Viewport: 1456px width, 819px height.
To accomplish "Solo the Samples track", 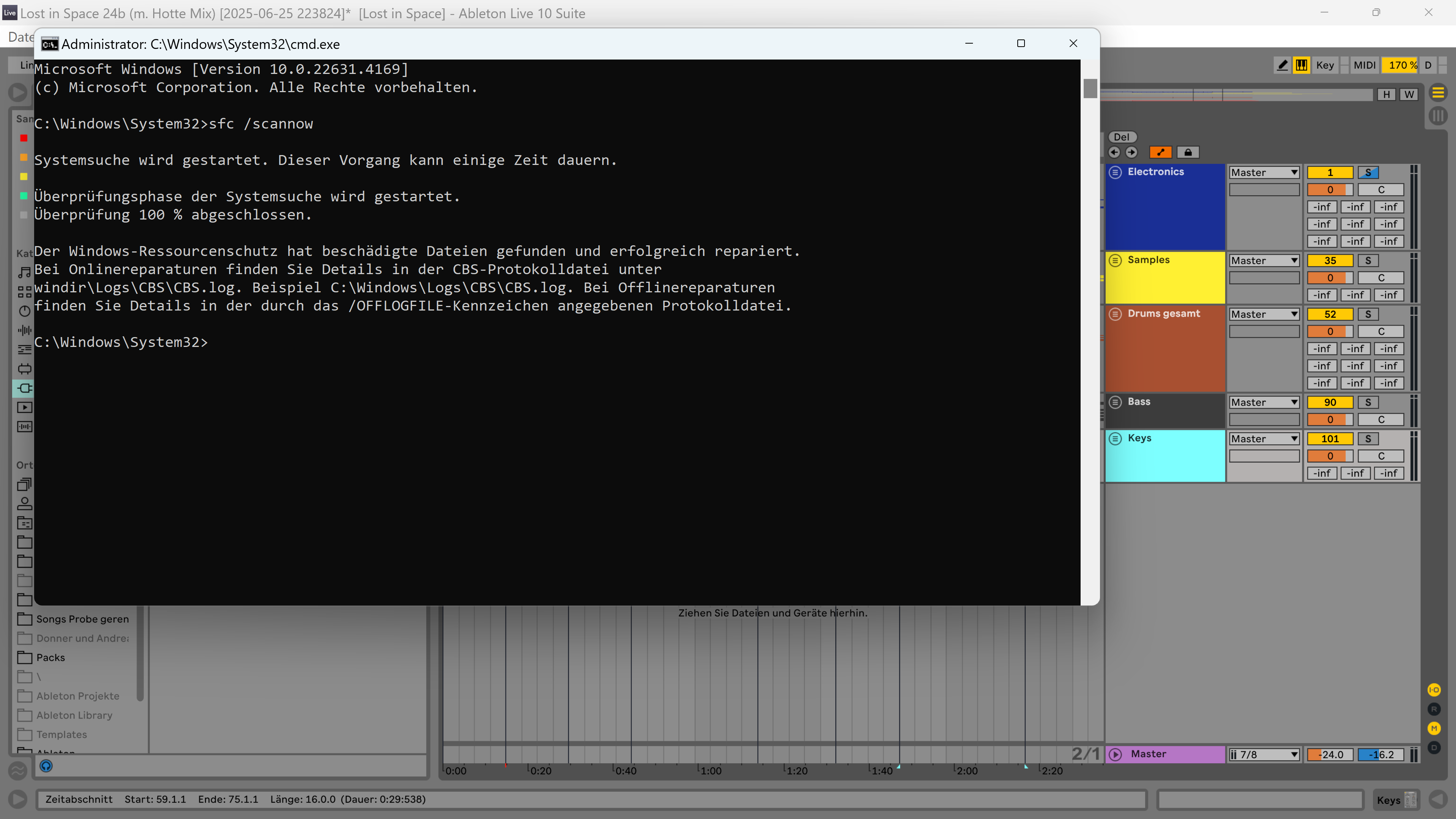I will (x=1368, y=260).
